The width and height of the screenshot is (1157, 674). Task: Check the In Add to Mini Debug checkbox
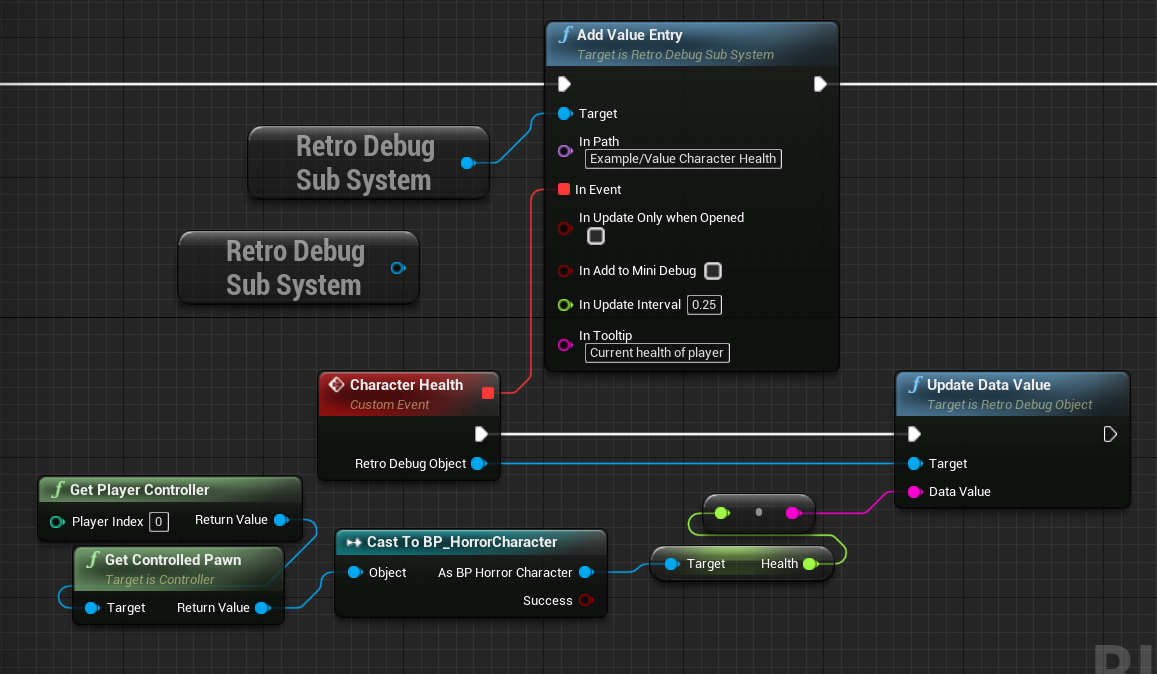click(x=713, y=271)
